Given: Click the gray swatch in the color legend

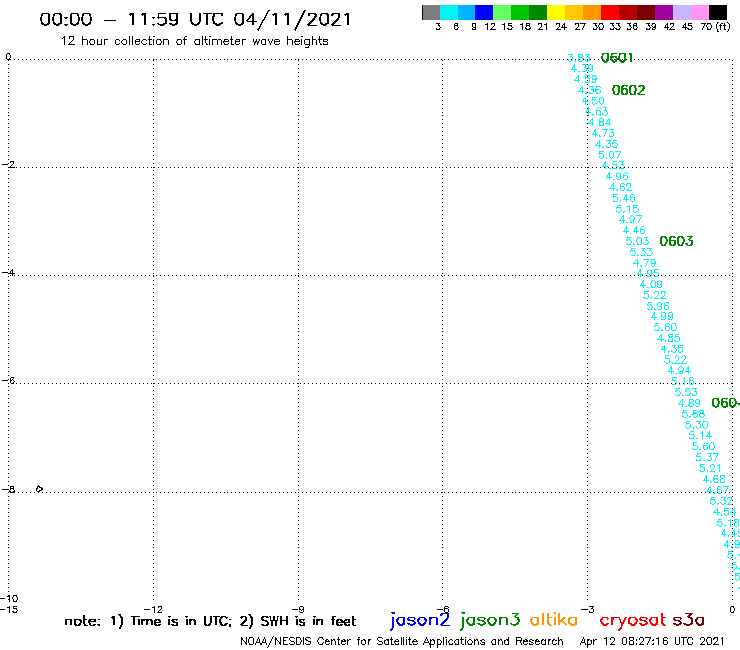Looking at the screenshot, I should pos(431,12).
